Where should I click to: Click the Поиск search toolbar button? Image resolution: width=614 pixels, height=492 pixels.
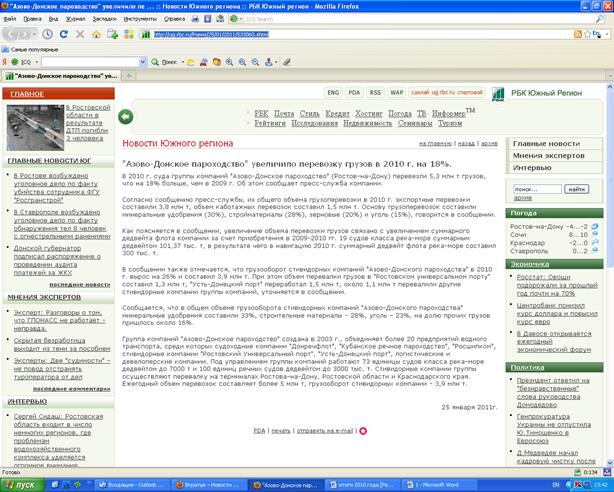pos(164,62)
